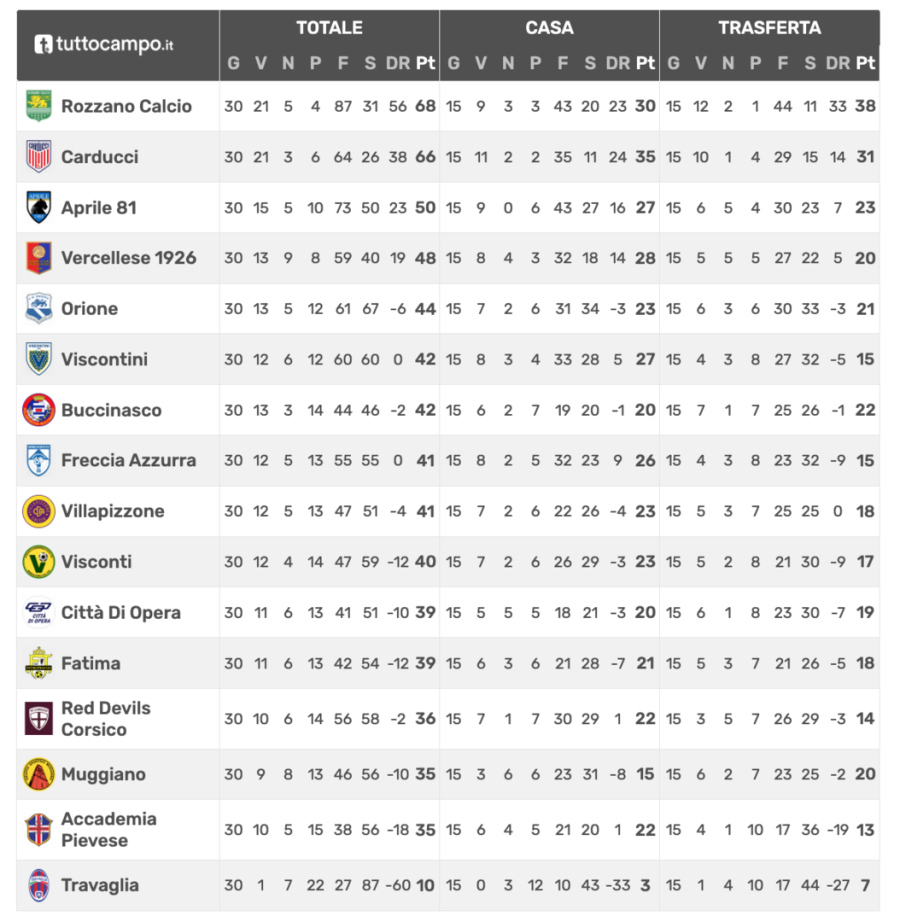
Task: Click the Vercellese 1926 crest icon
Action: [x=38, y=258]
